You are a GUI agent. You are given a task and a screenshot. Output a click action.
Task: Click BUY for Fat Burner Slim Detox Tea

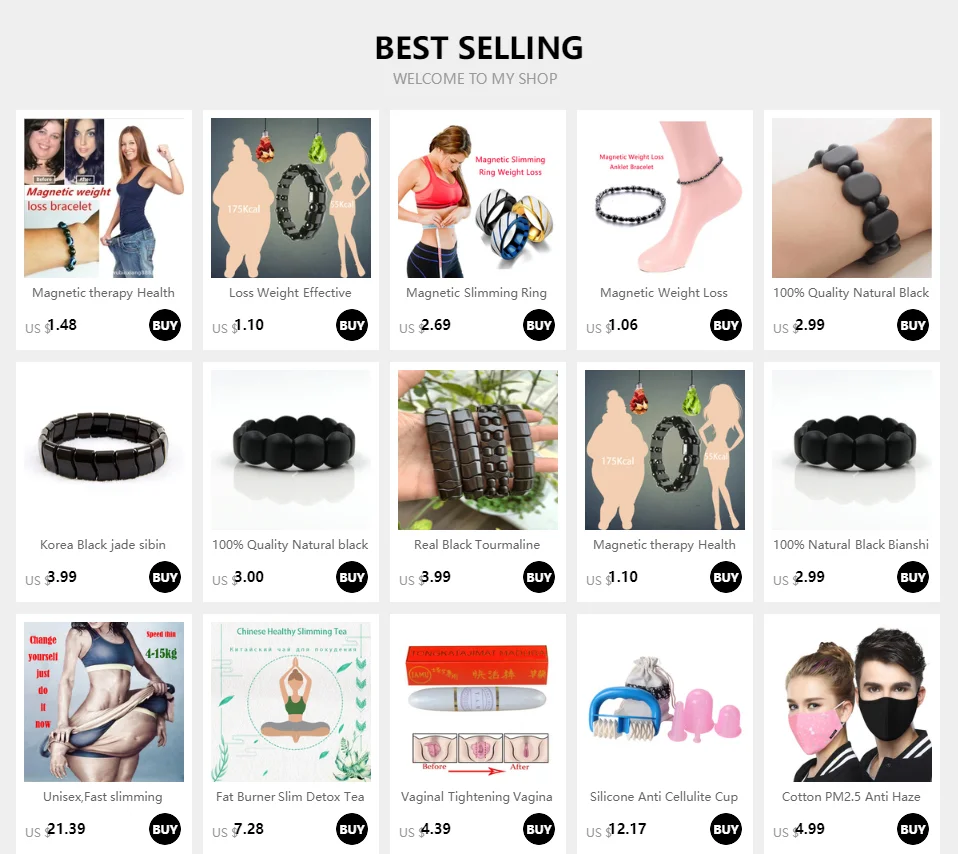click(x=352, y=829)
